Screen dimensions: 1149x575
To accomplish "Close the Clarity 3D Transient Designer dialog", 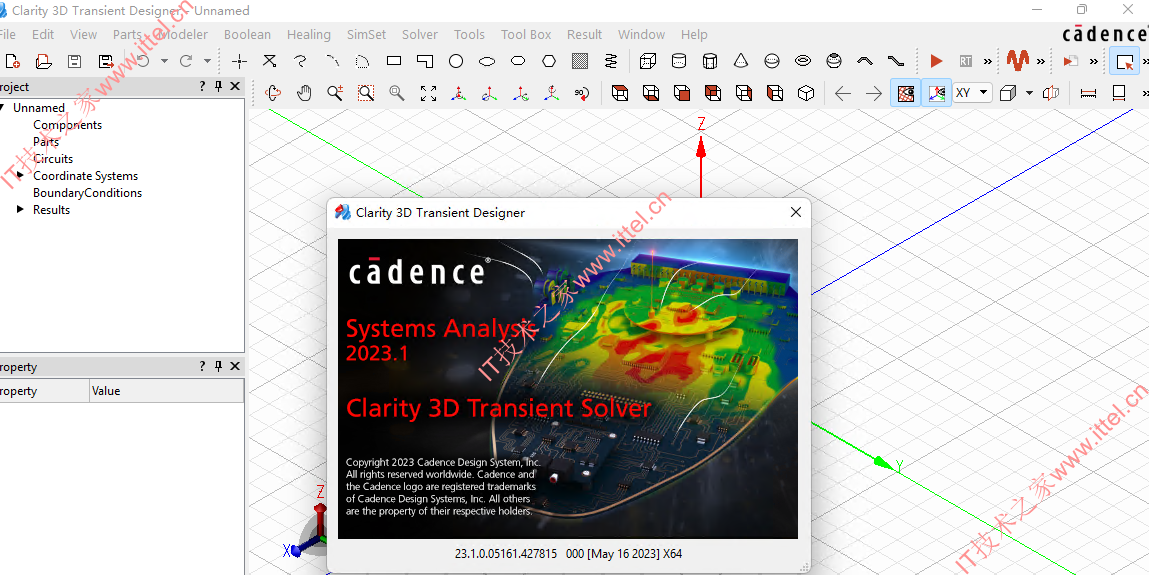I will (x=796, y=212).
